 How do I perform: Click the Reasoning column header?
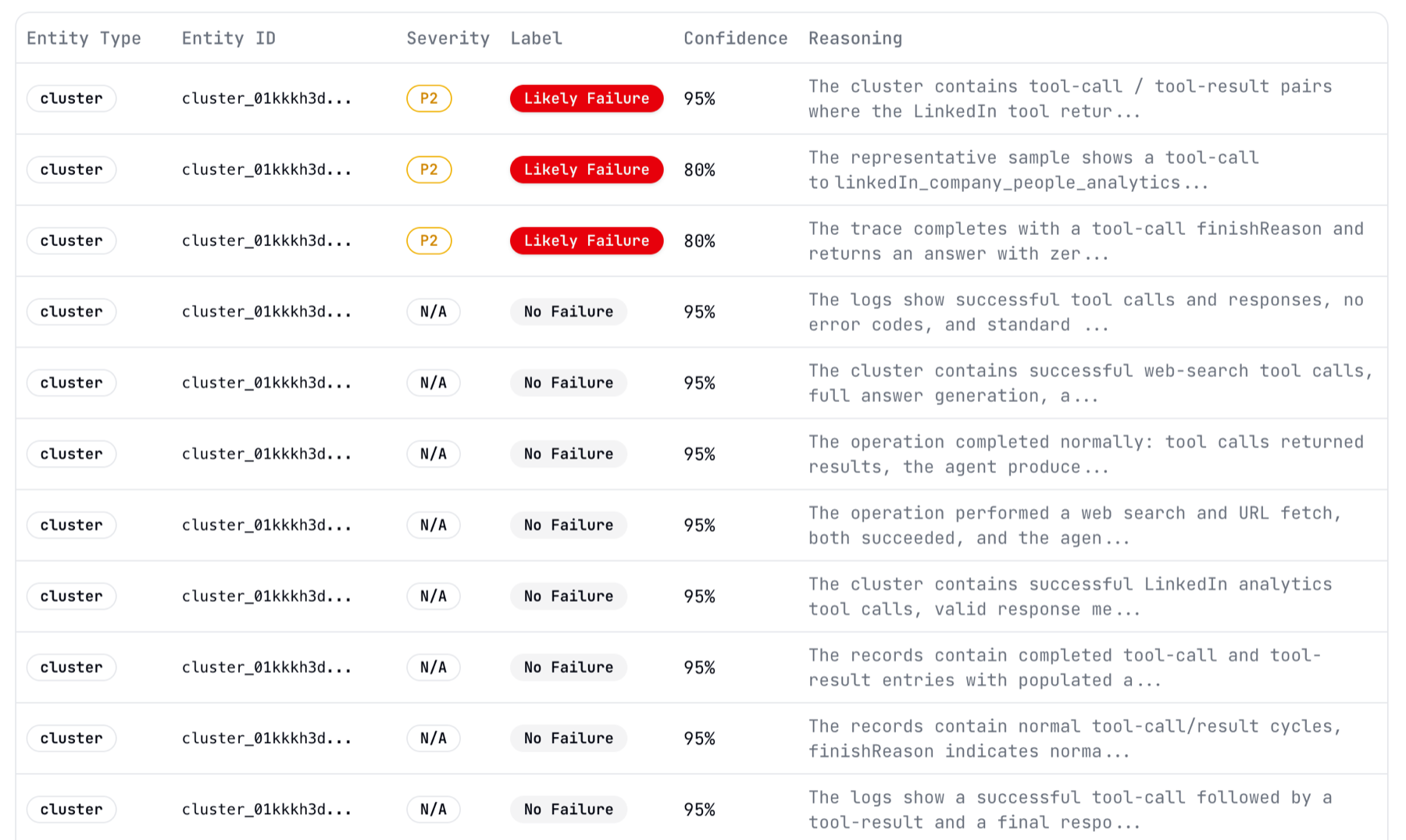855,38
